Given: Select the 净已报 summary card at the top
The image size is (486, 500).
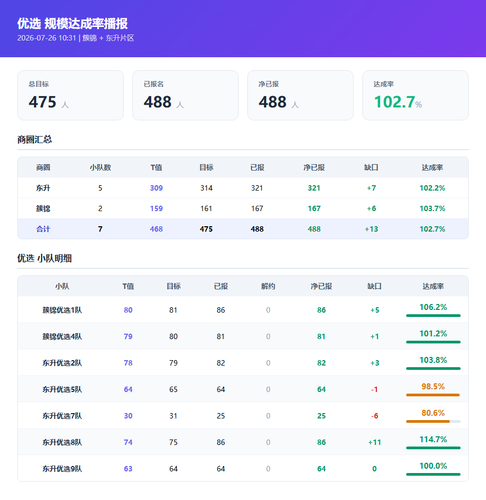Looking at the screenshot, I should 300,95.
